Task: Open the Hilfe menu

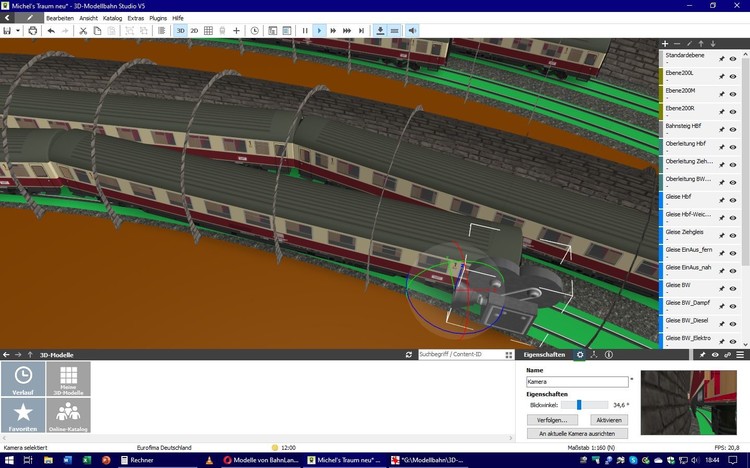Action: pyautogui.click(x=178, y=18)
